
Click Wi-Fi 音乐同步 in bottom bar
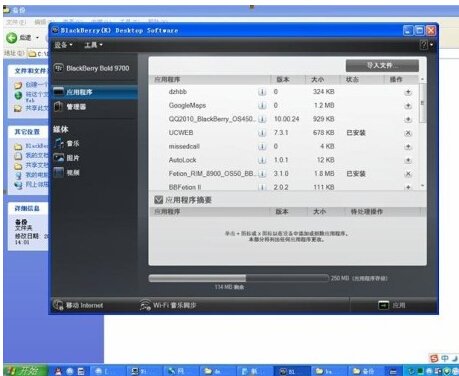[x=168, y=305]
